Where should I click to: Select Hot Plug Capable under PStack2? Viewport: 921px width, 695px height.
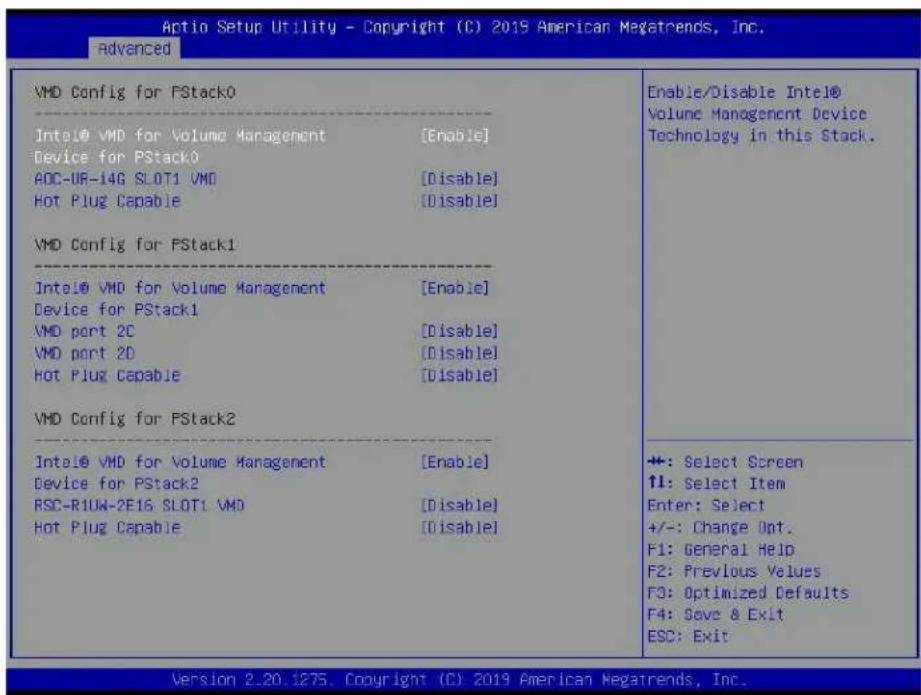click(107, 527)
